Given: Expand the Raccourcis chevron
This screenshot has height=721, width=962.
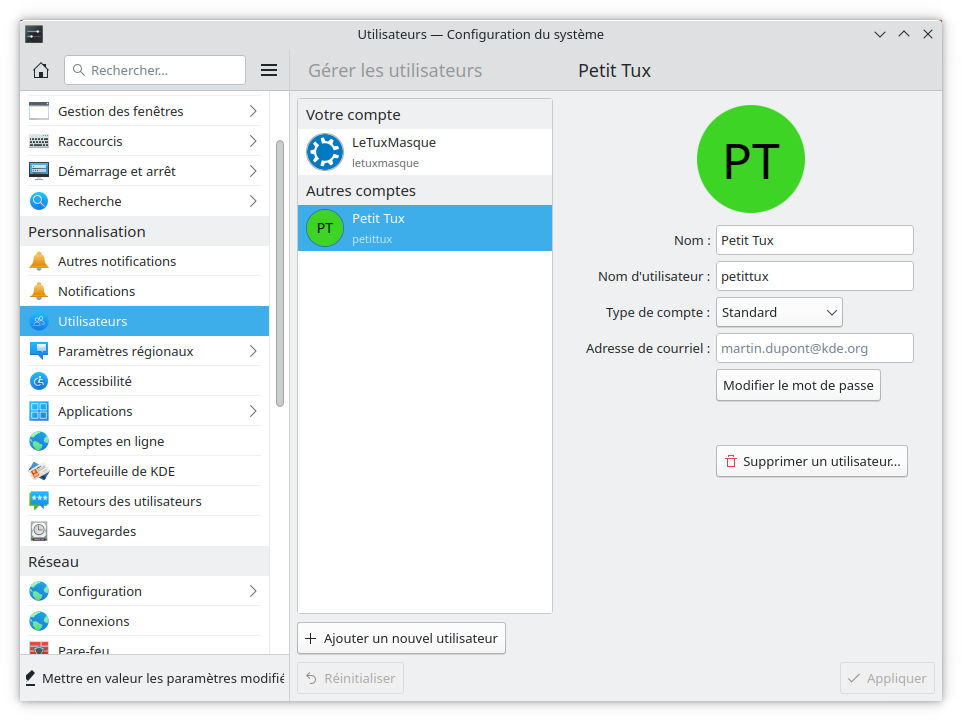Looking at the screenshot, I should pyautogui.click(x=253, y=141).
